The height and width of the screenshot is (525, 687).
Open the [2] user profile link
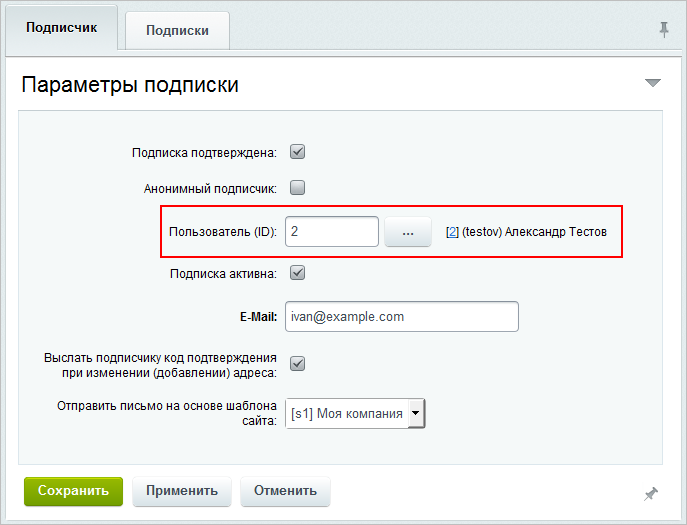pyautogui.click(x=452, y=232)
